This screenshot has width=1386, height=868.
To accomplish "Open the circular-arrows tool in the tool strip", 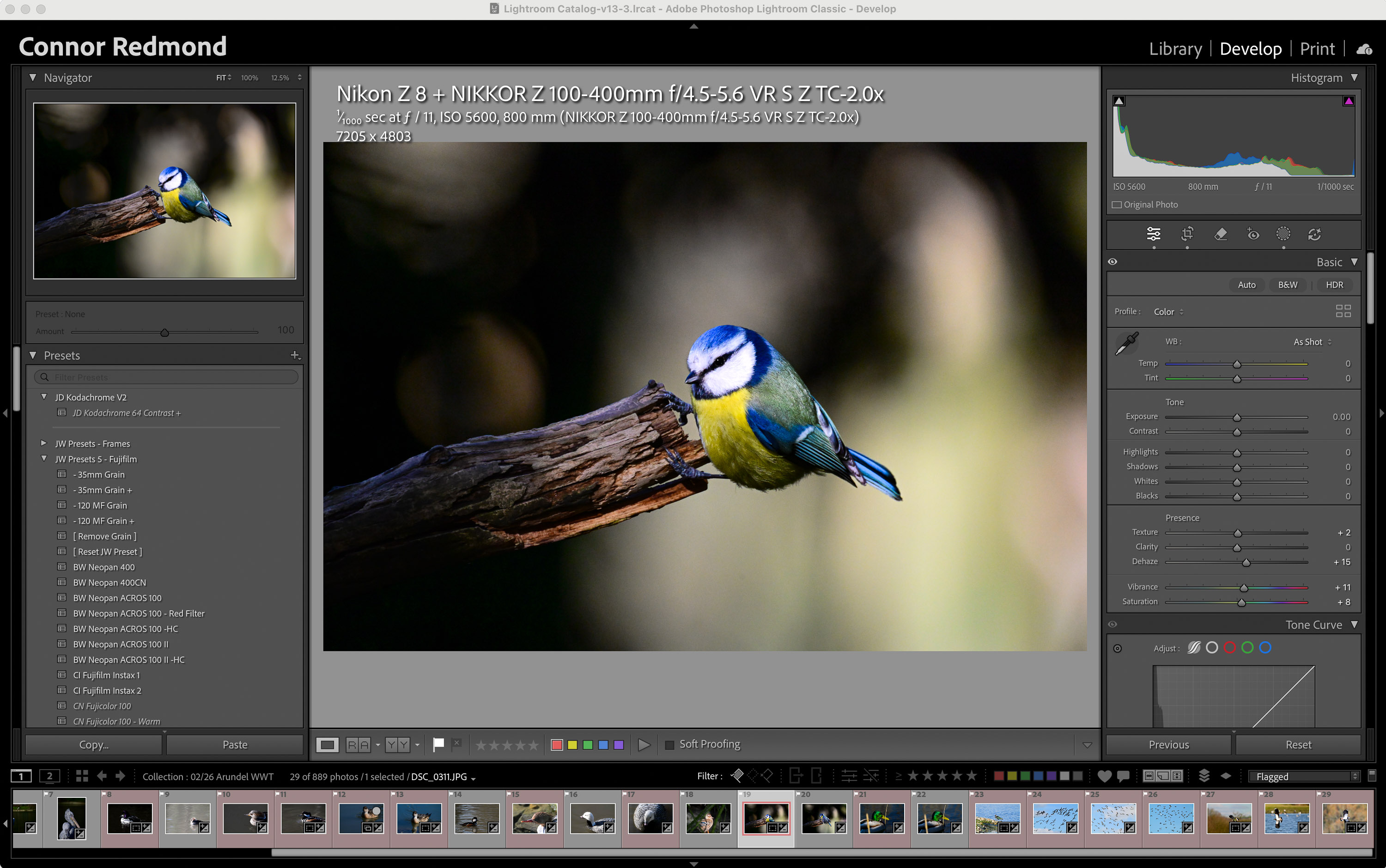I will 1315,234.
